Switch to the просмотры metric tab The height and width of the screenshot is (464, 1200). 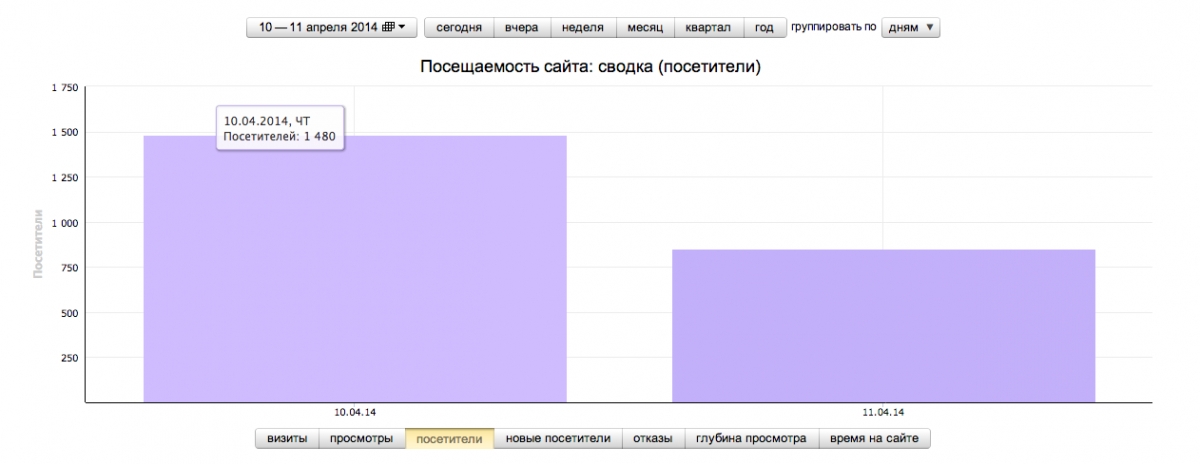pyautogui.click(x=361, y=438)
